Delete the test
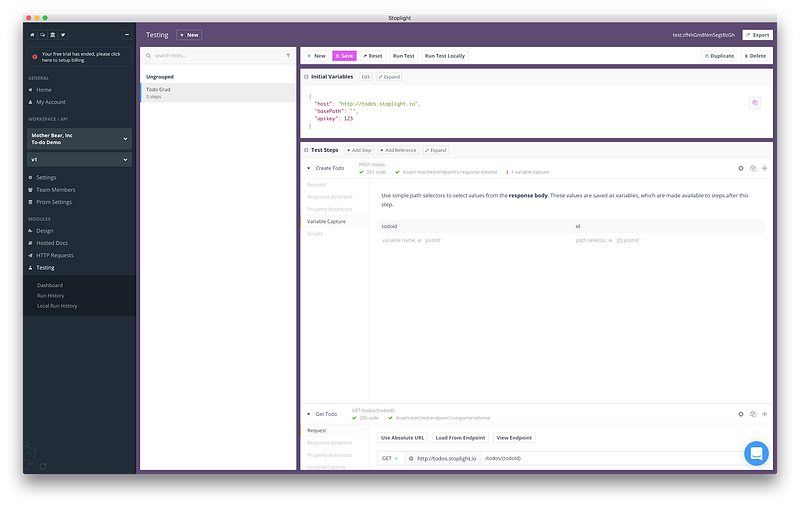 [x=756, y=56]
